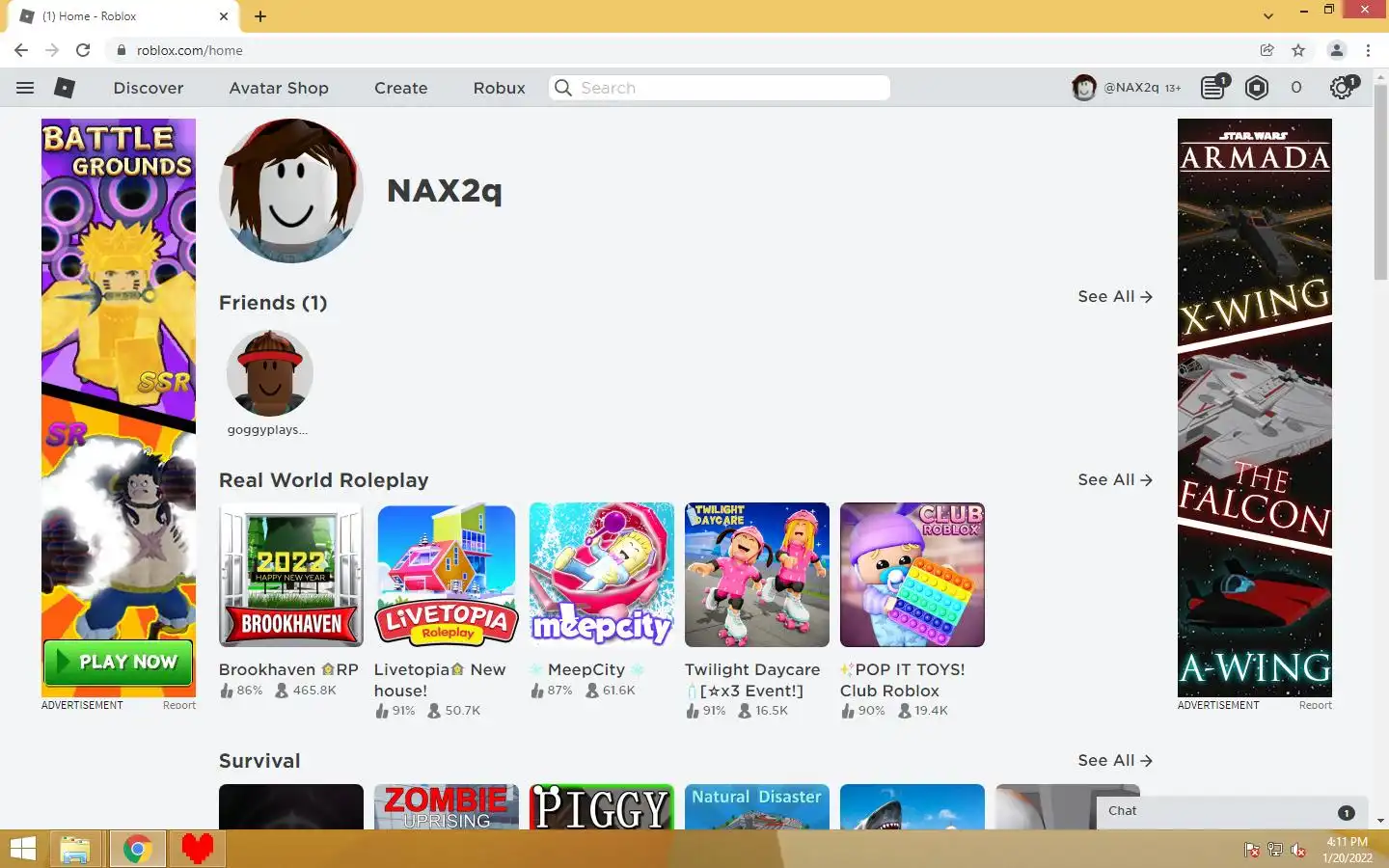
Task: Click the page vertical scrollbar thumb
Action: pyautogui.click(x=1380, y=180)
